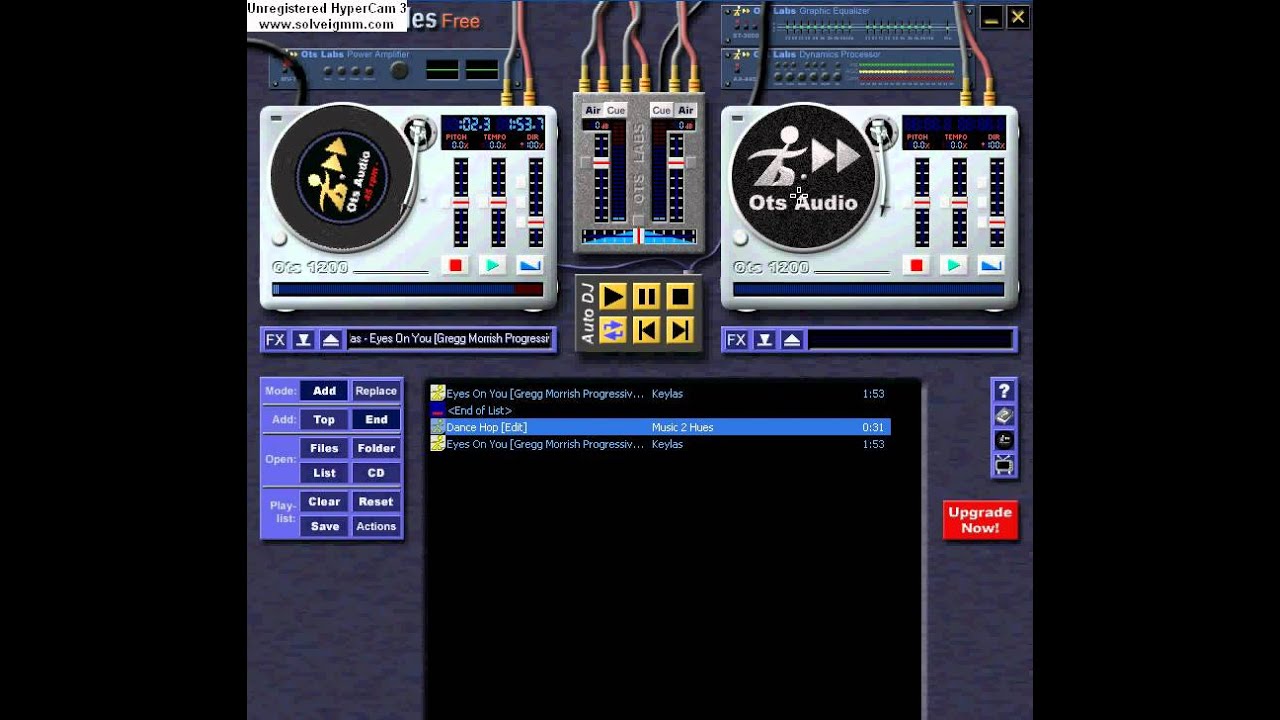
Task: Click the left turntable record platter
Action: point(342,178)
